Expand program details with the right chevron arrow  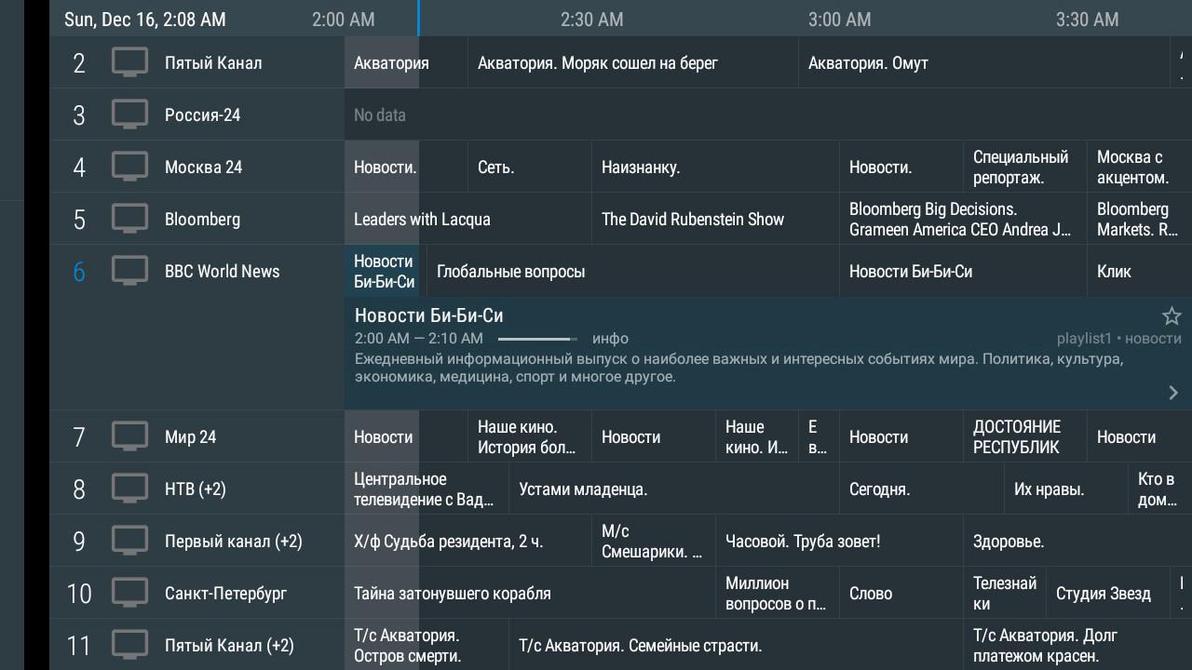pyautogui.click(x=1172, y=391)
